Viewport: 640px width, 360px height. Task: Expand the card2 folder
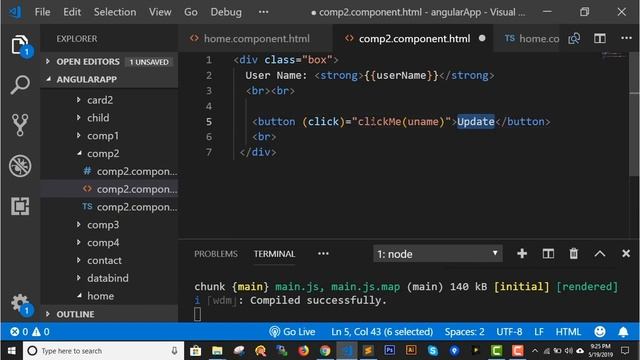(x=100, y=100)
